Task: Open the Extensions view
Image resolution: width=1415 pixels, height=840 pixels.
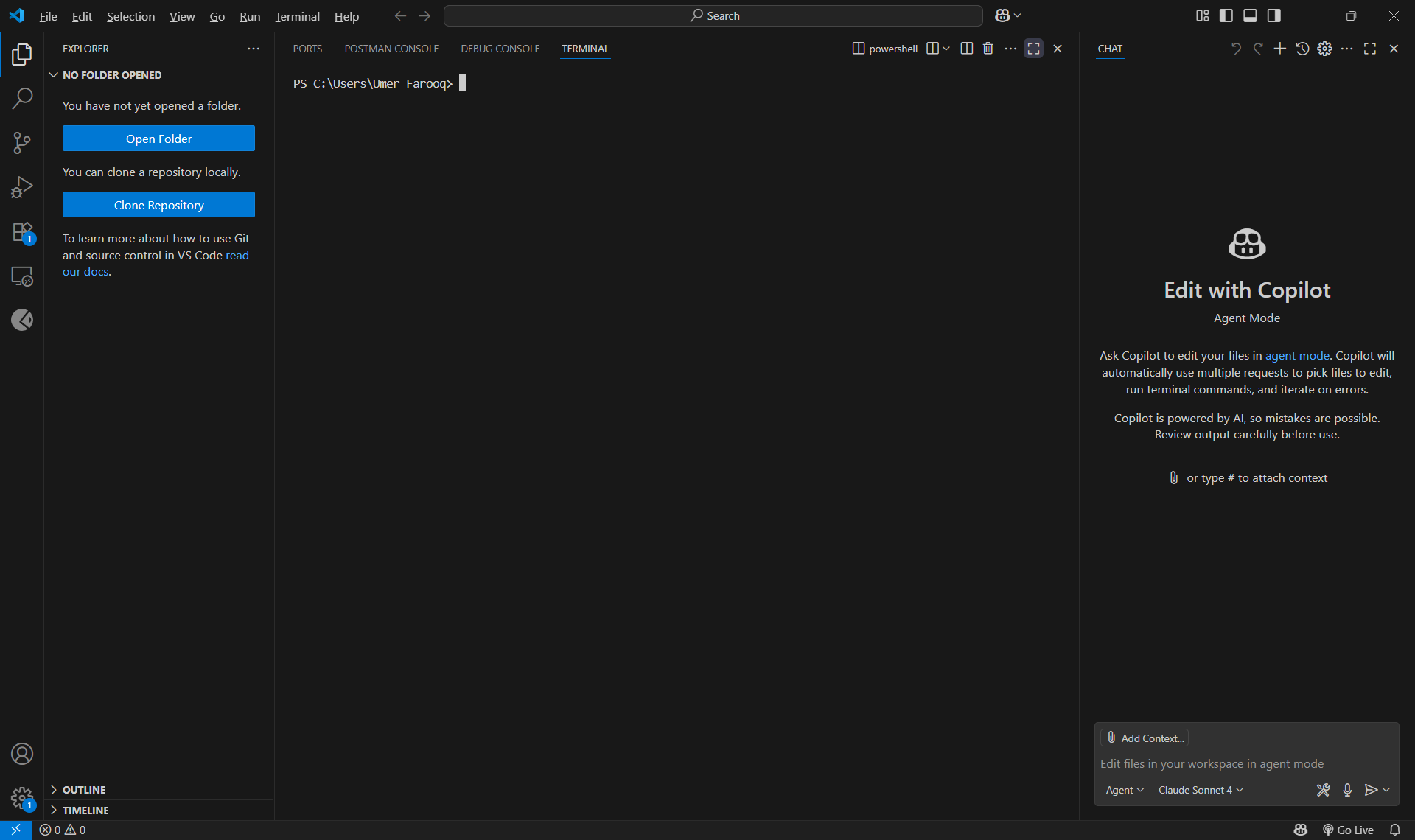Action: (x=22, y=232)
